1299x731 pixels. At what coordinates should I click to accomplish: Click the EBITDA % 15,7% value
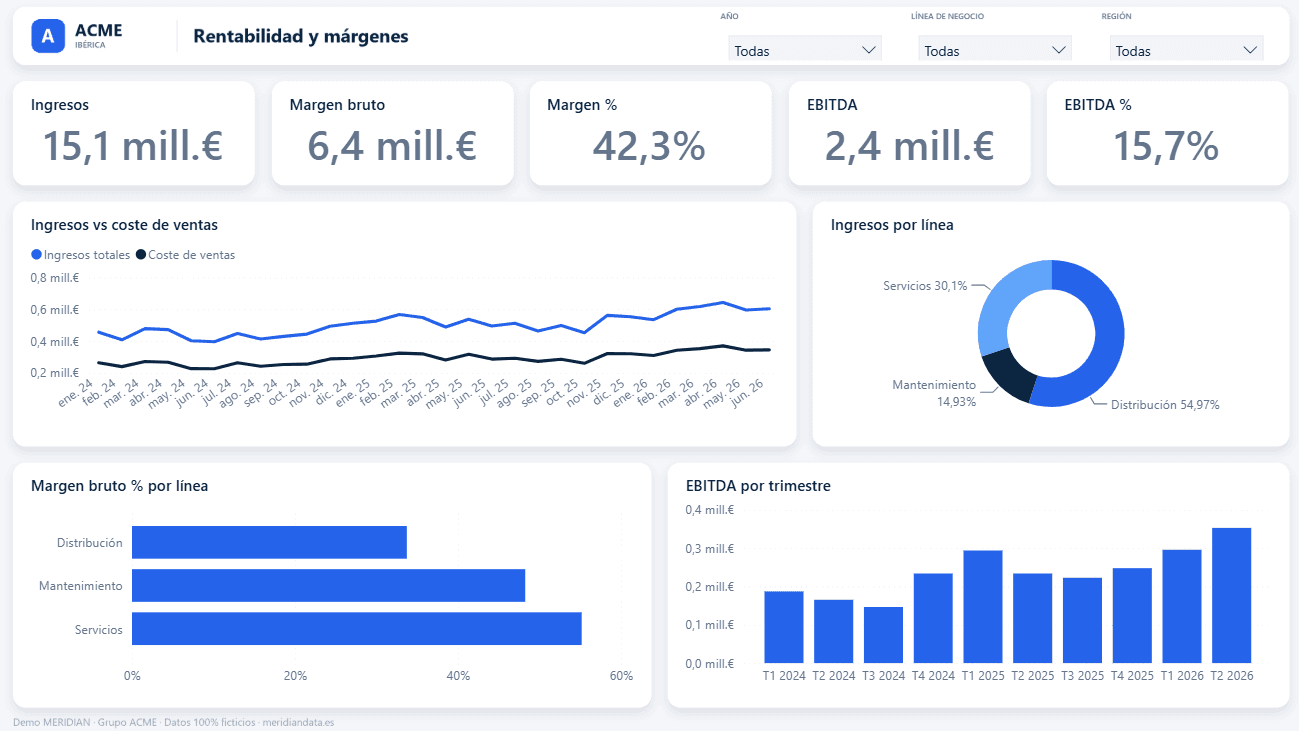(1167, 147)
